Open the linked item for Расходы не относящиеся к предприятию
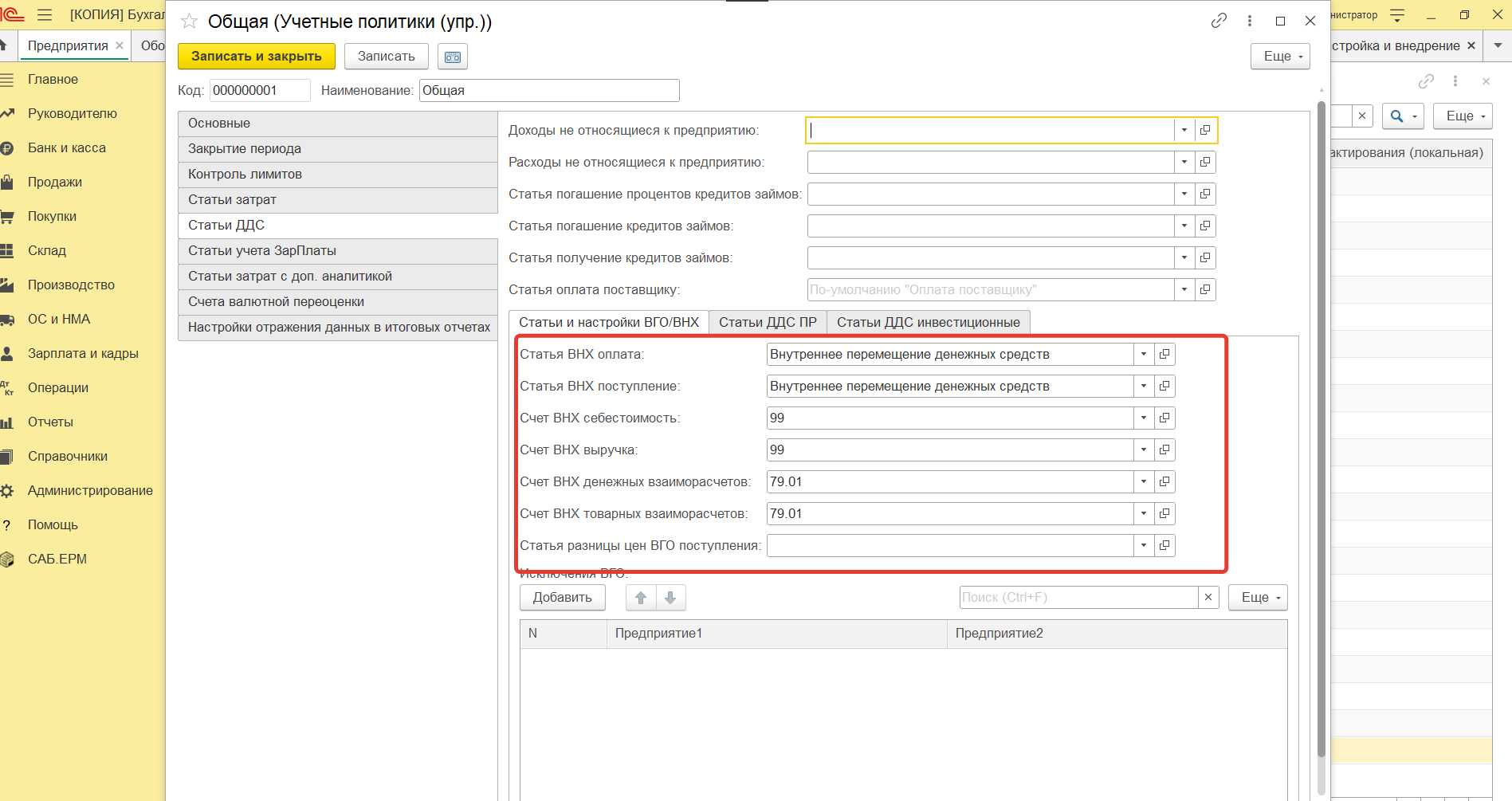1512x801 pixels. 1205,162
